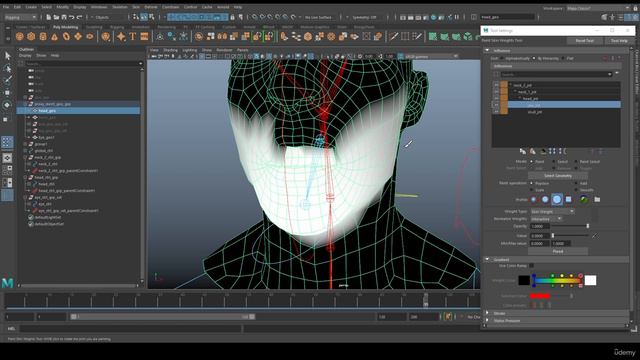640x360 pixels.
Task: Click the open scene folder icon
Action: [x=56, y=17]
